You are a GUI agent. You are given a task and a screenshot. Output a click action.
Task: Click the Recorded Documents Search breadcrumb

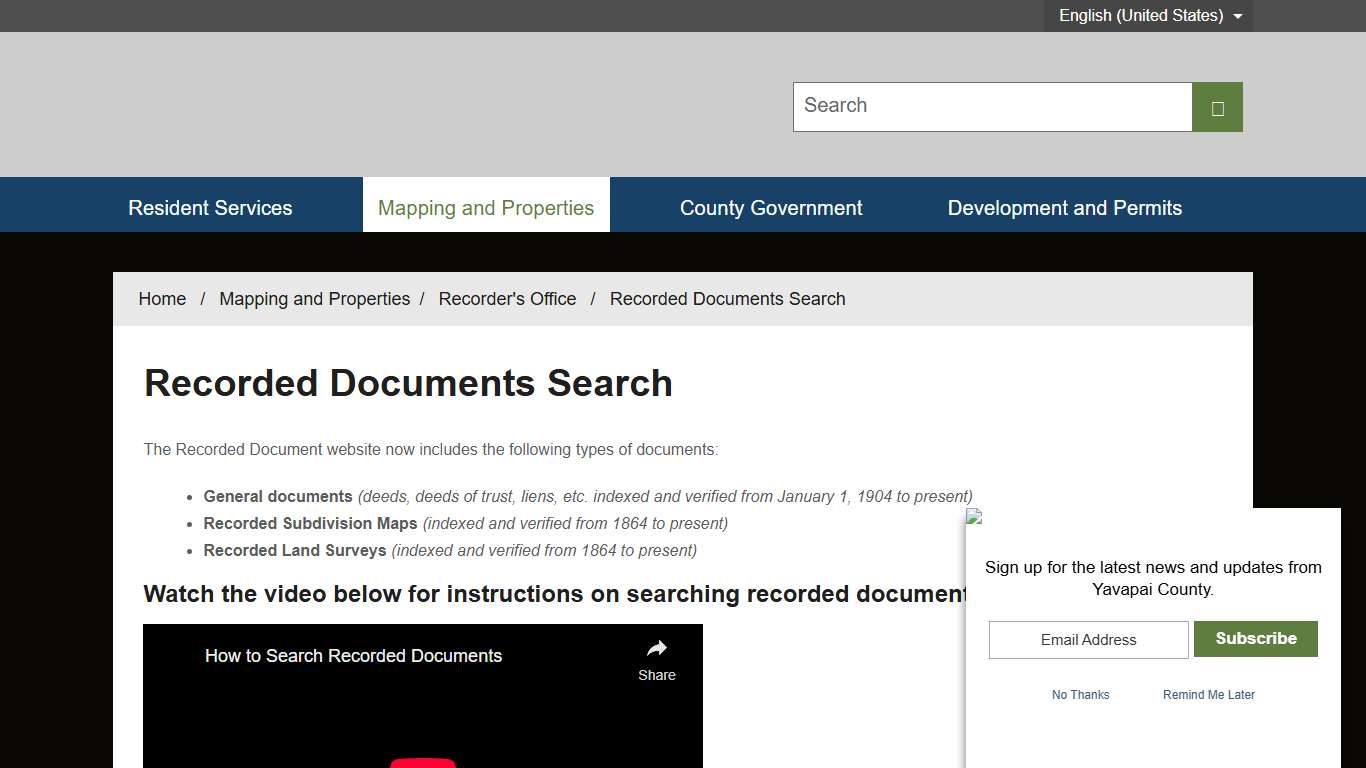click(x=727, y=298)
